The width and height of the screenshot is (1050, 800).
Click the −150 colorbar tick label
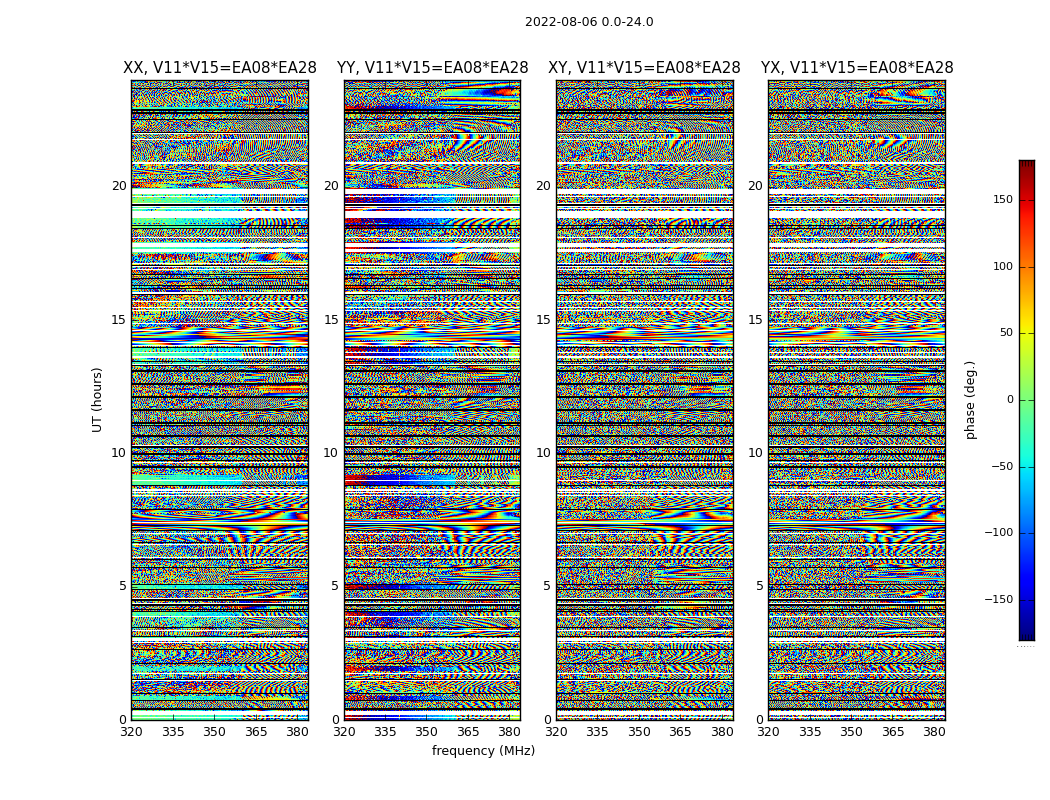click(x=998, y=599)
